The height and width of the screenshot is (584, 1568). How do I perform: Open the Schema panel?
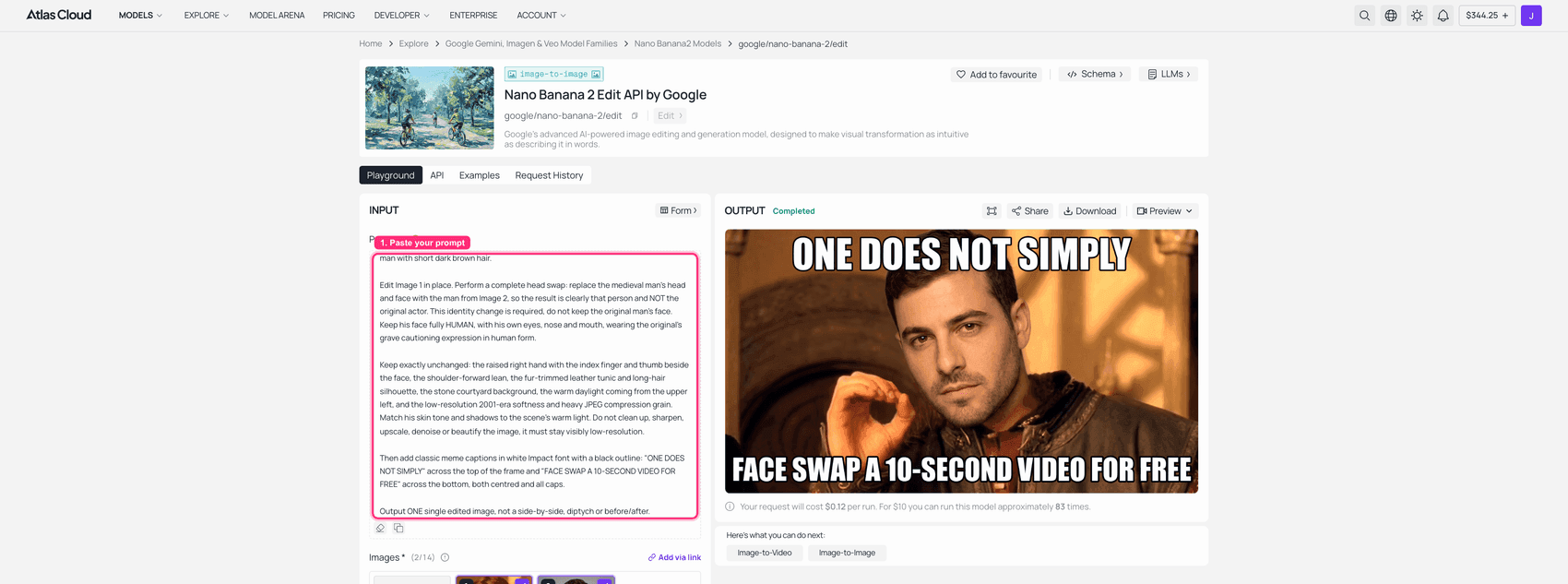(x=1095, y=74)
